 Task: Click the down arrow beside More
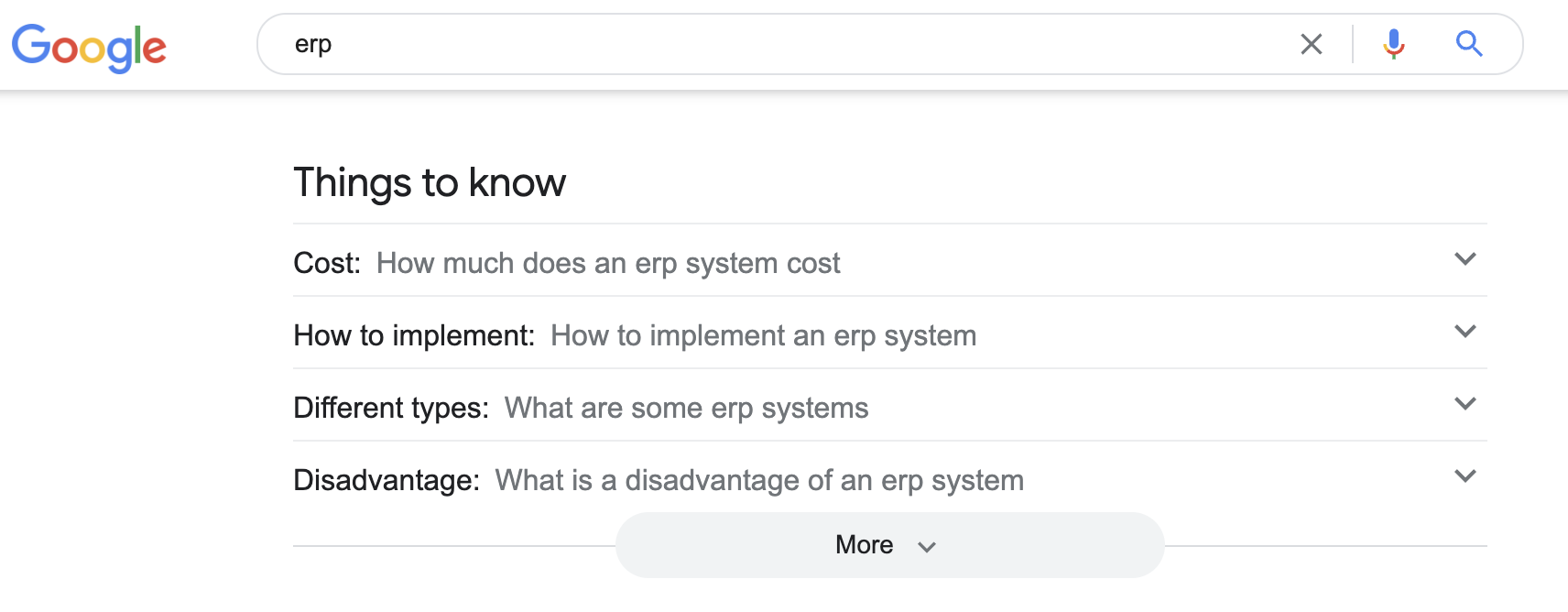[x=927, y=547]
